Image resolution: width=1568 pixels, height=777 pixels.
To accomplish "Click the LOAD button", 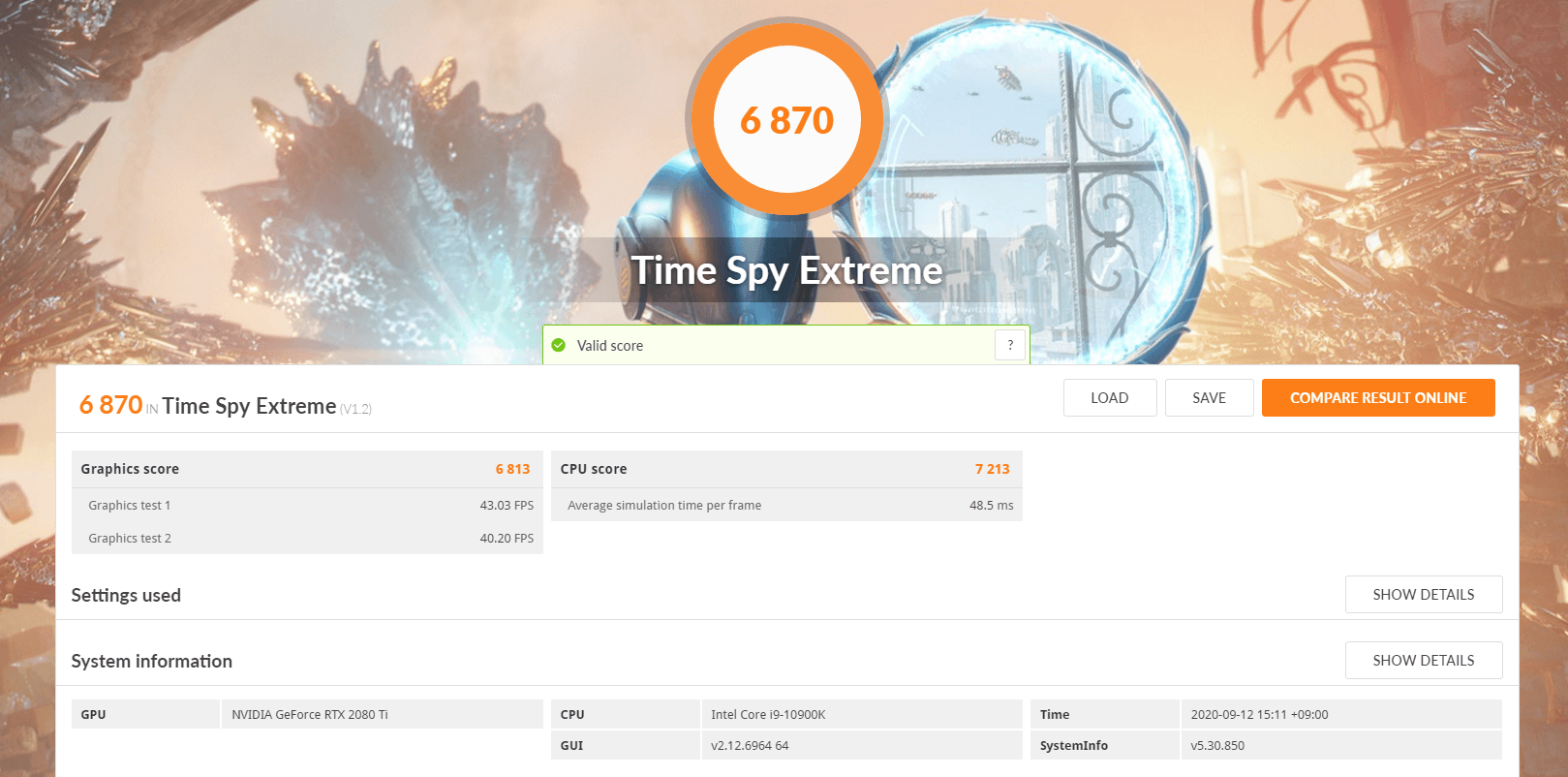I will (x=1110, y=398).
